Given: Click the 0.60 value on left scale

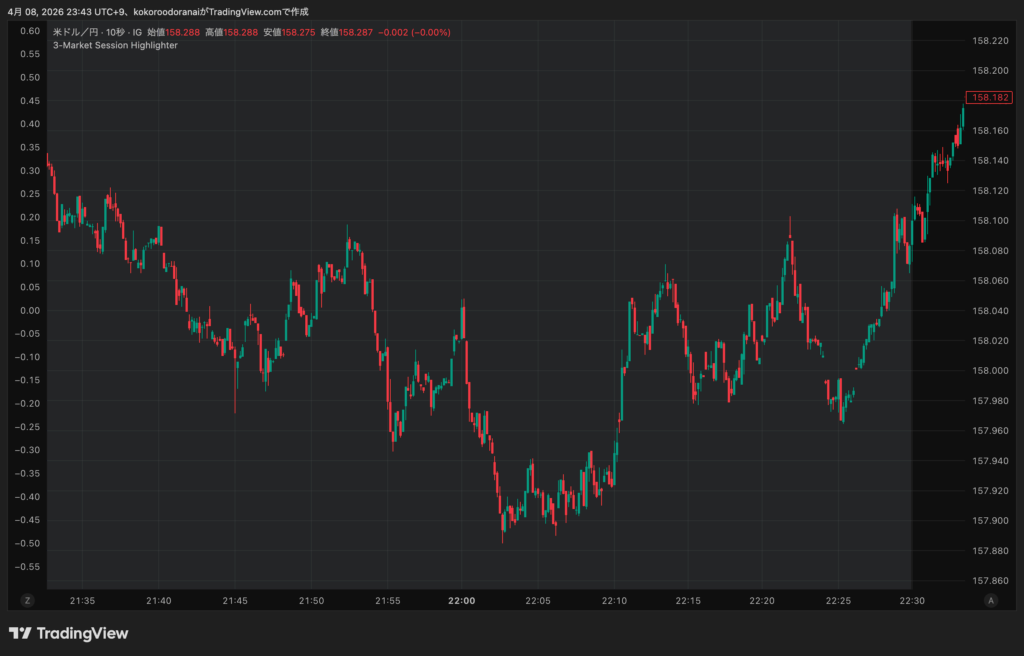Looking at the screenshot, I should [29, 31].
